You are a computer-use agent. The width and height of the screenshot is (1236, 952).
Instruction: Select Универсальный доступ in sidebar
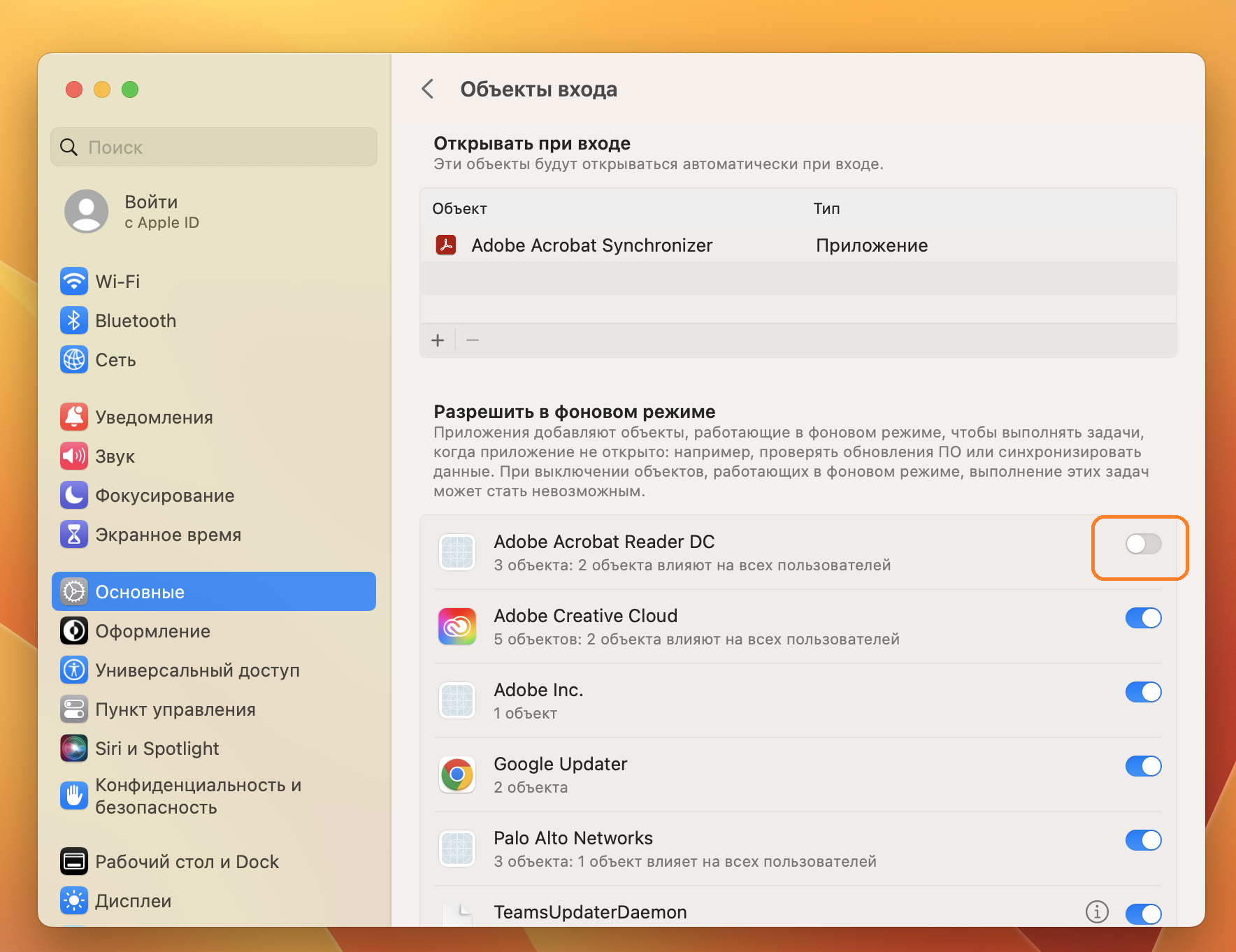point(197,670)
